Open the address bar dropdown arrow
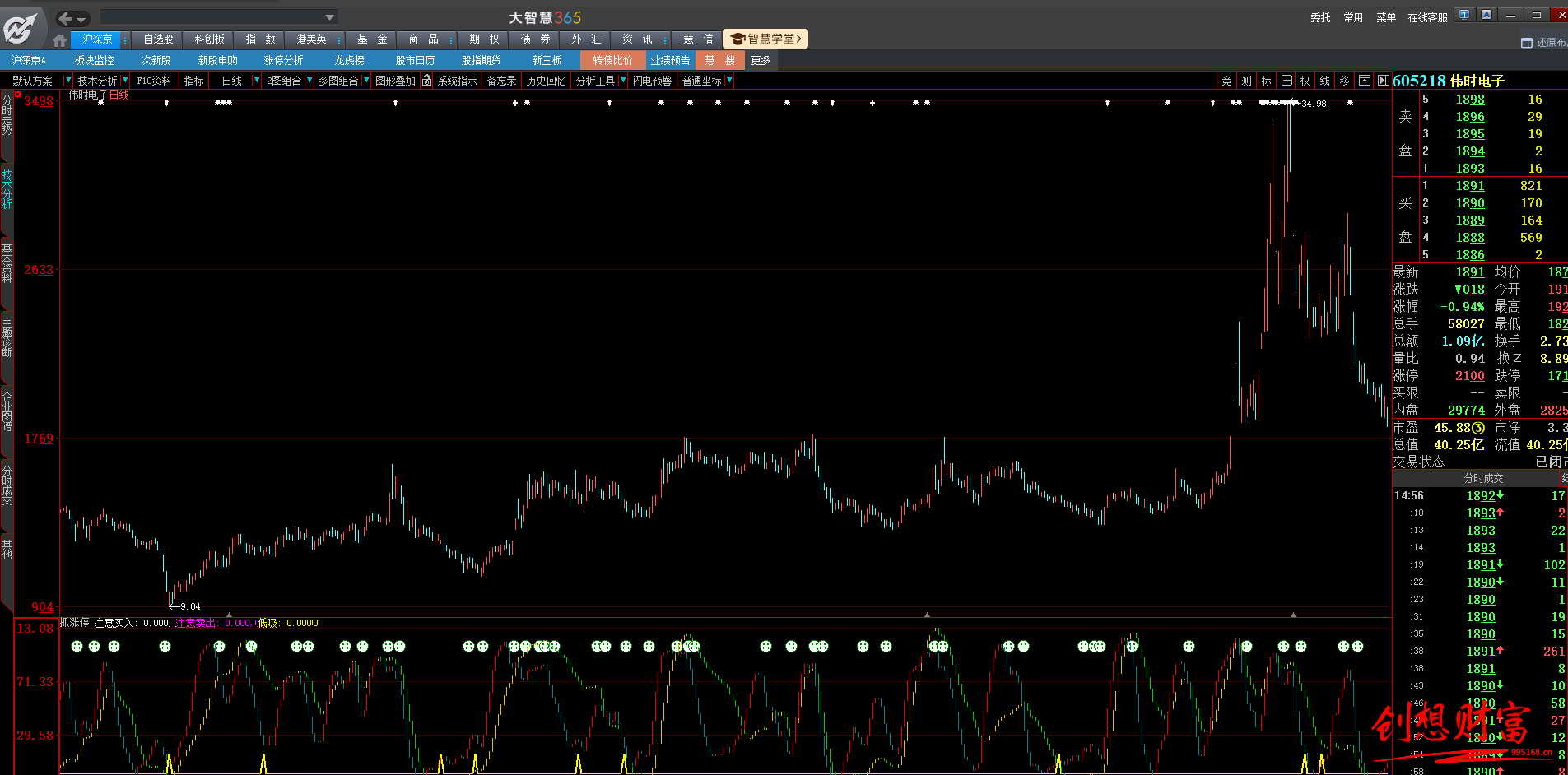Image resolution: width=1568 pixels, height=775 pixels. click(x=329, y=17)
